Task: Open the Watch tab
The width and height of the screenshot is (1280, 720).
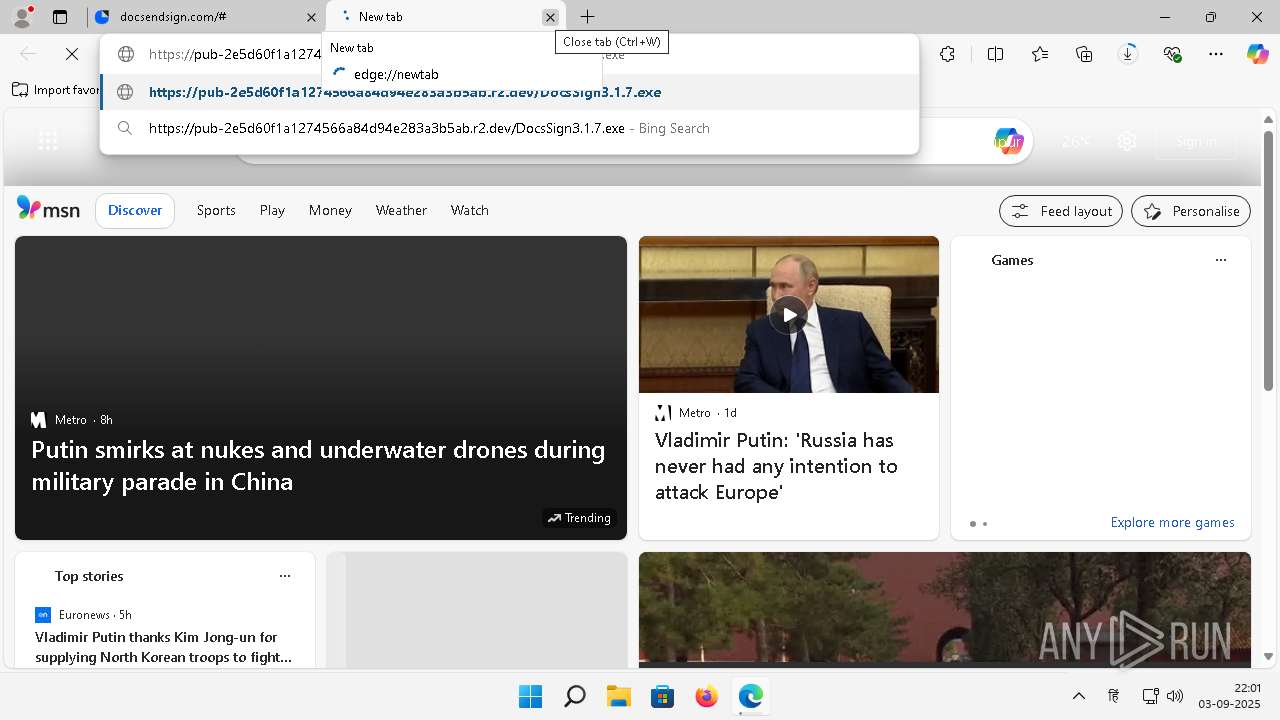Action: click(x=469, y=211)
